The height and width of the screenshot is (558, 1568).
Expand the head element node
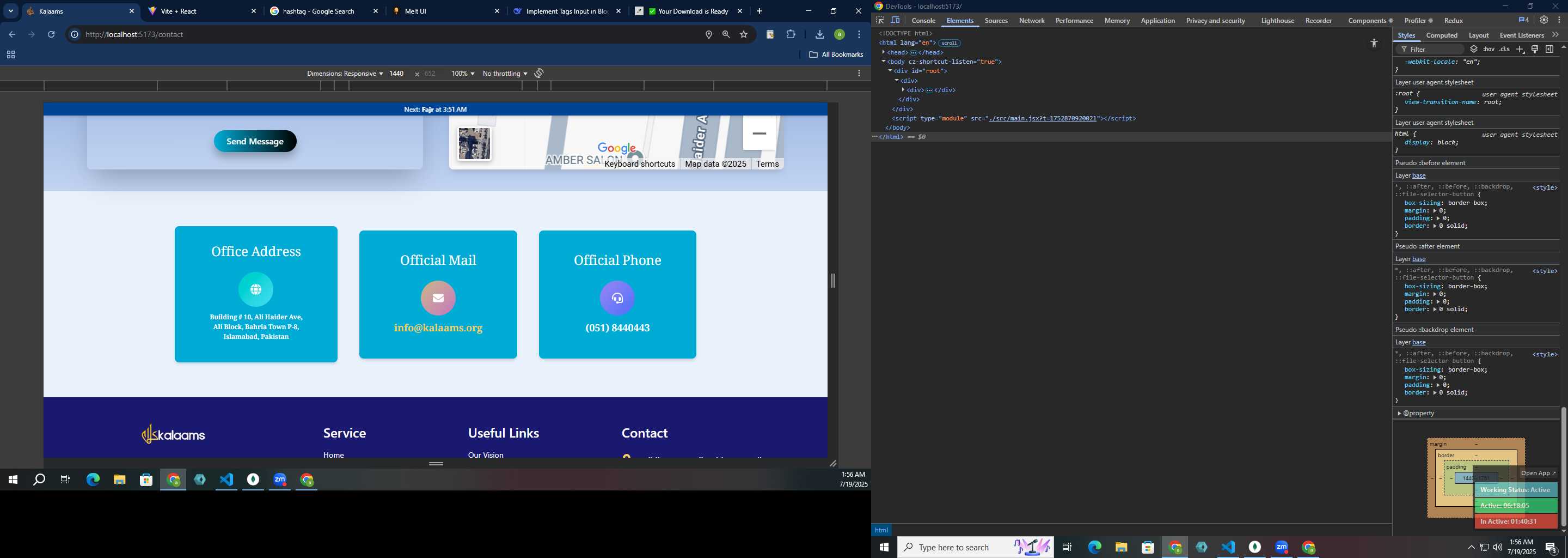[x=883, y=52]
